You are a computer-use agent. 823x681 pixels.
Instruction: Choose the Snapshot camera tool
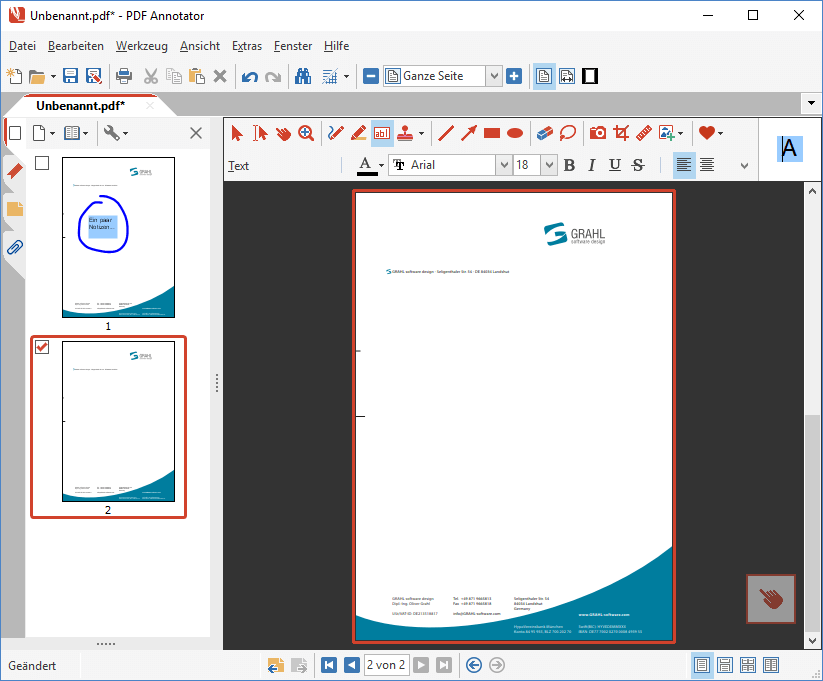597,133
